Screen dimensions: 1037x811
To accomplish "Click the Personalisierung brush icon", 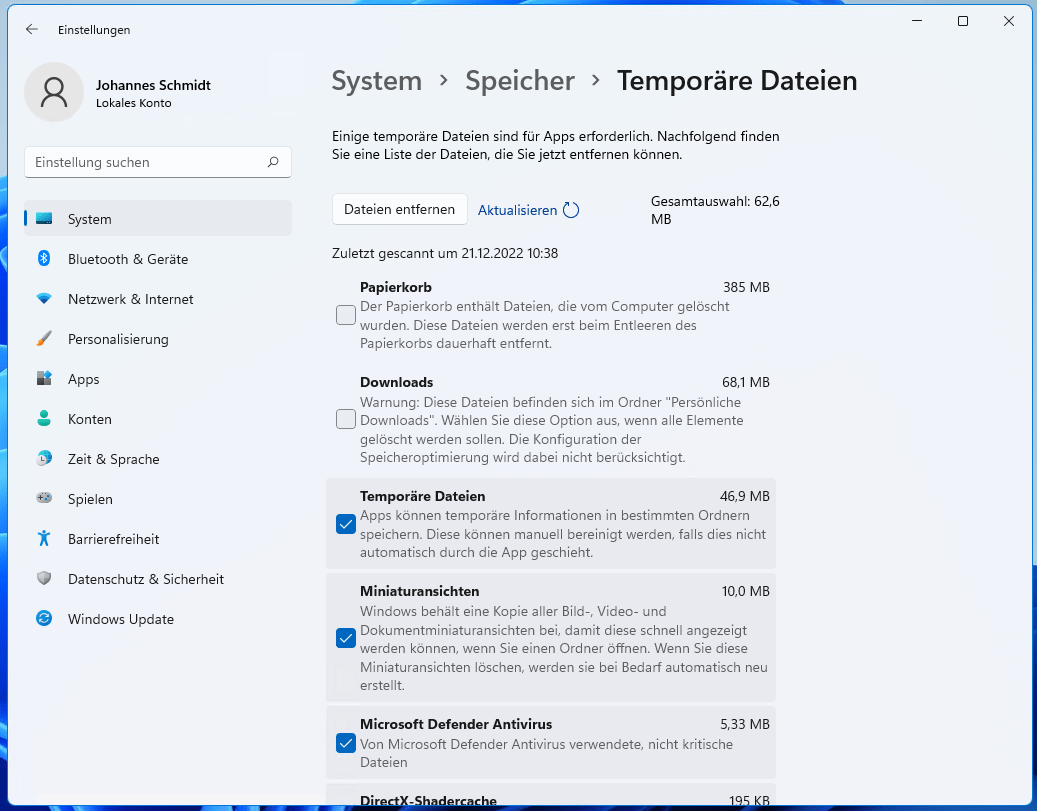I will click(x=44, y=339).
